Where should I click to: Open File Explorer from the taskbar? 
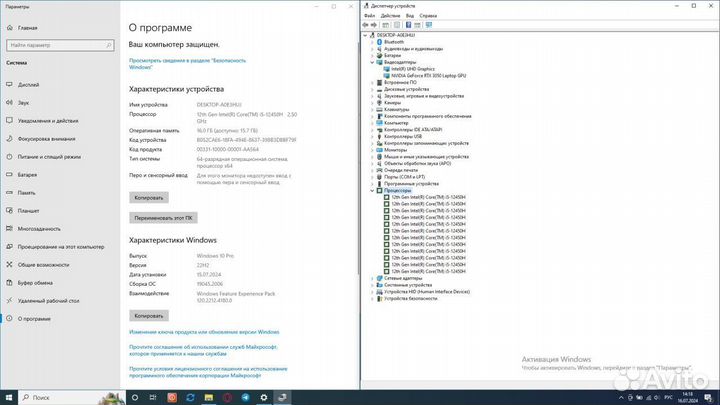[209, 398]
